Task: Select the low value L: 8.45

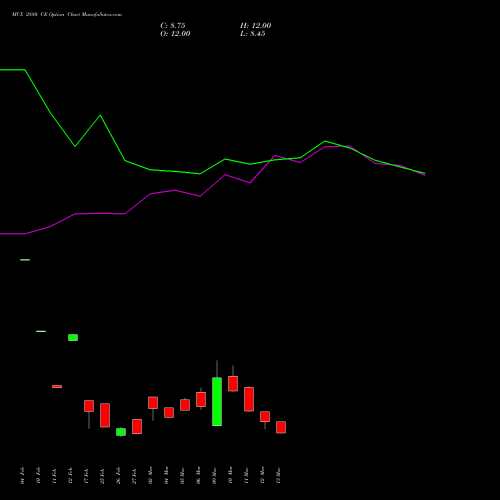Action: (252, 34)
